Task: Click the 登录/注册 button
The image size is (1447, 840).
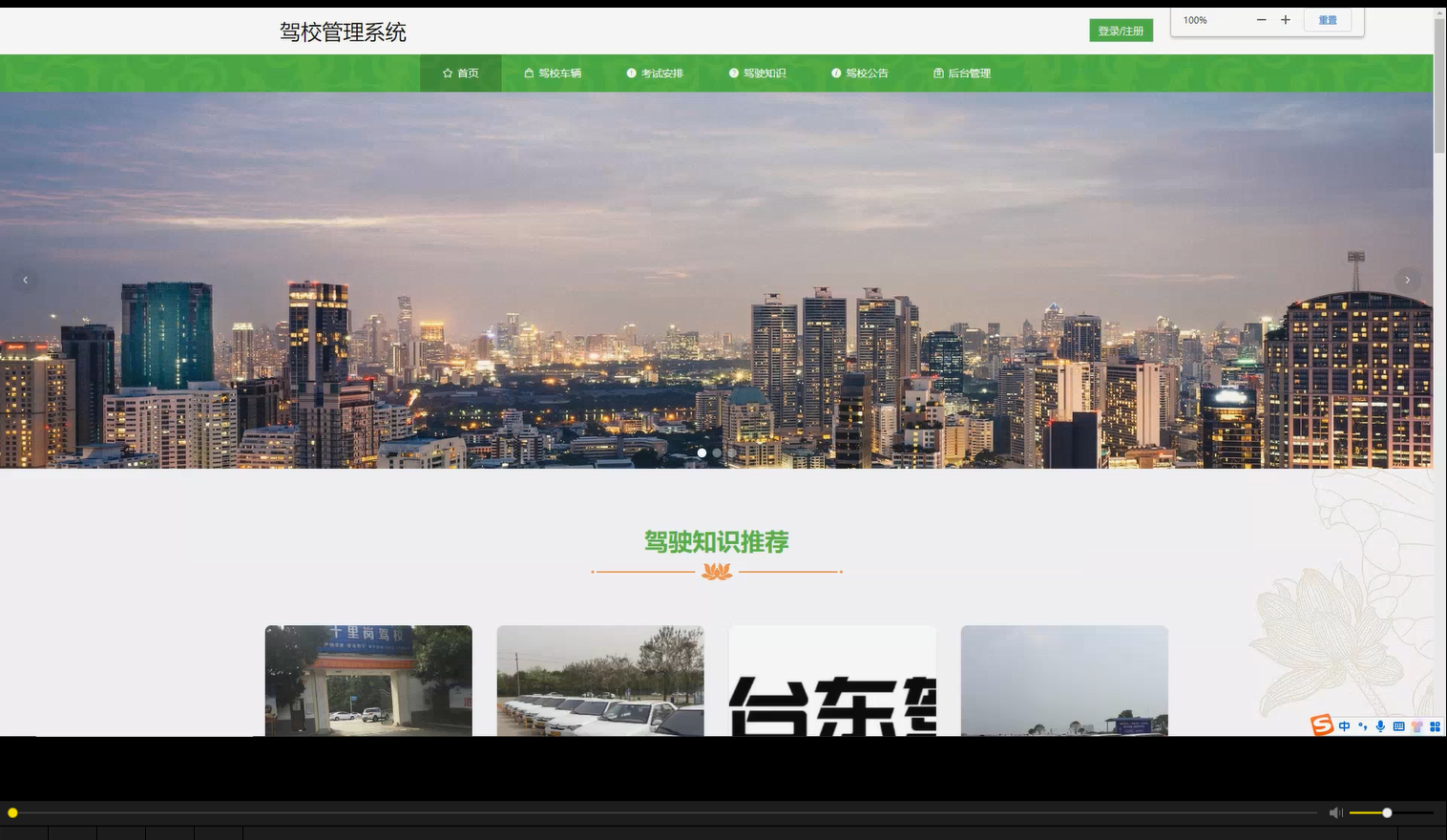Action: (1121, 30)
